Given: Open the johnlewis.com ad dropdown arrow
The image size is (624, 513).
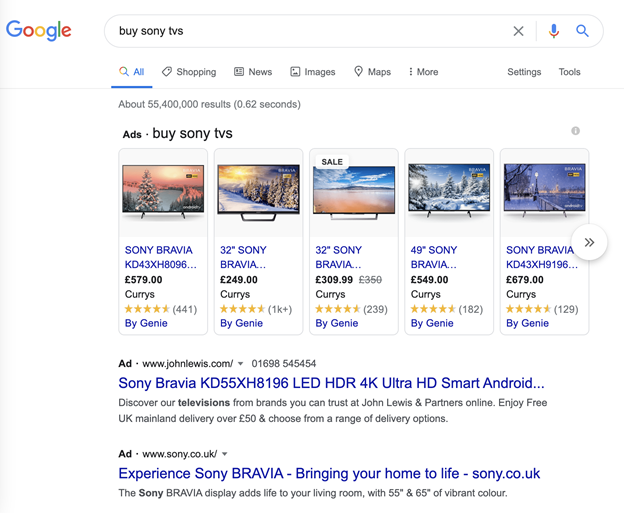Looking at the screenshot, I should coord(240,364).
